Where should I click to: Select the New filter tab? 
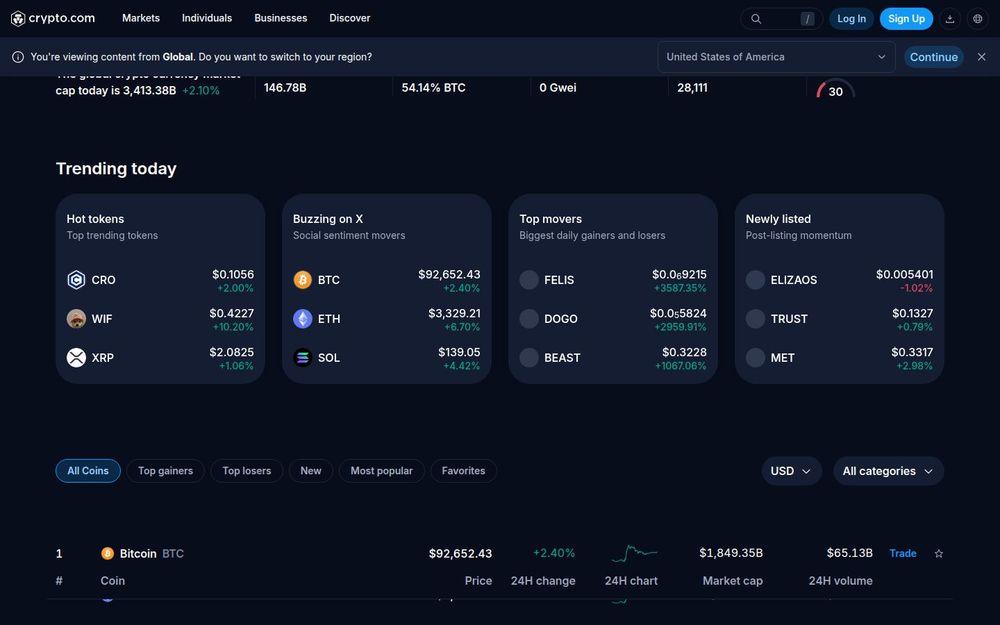(311, 471)
